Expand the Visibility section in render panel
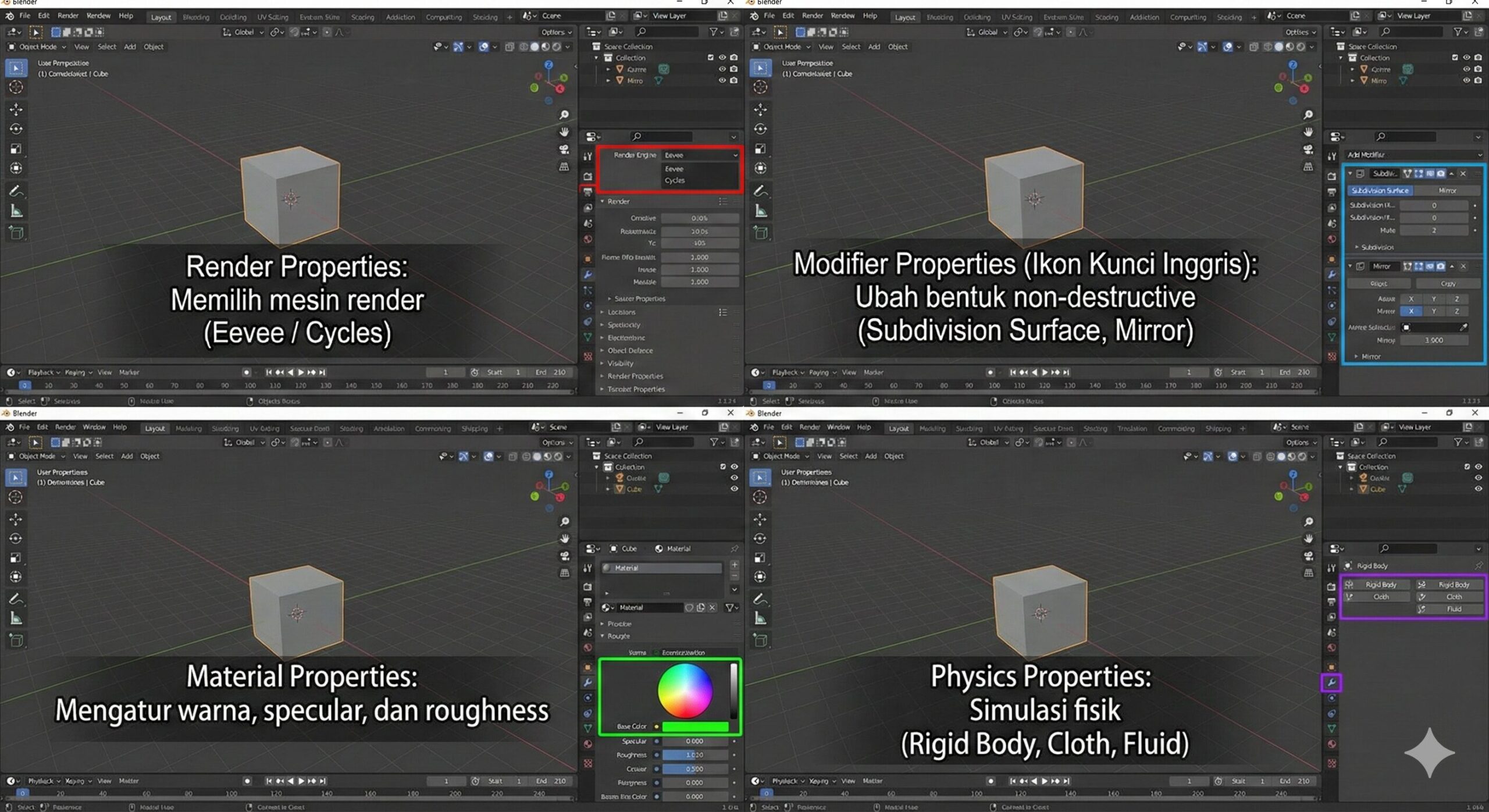Viewport: 1489px width, 812px height. [x=620, y=363]
